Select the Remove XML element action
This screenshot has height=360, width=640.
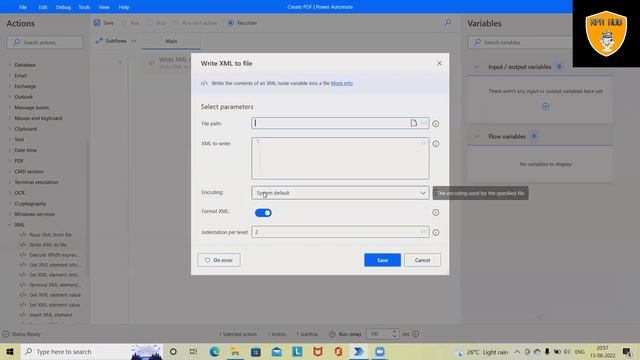click(x=50, y=285)
